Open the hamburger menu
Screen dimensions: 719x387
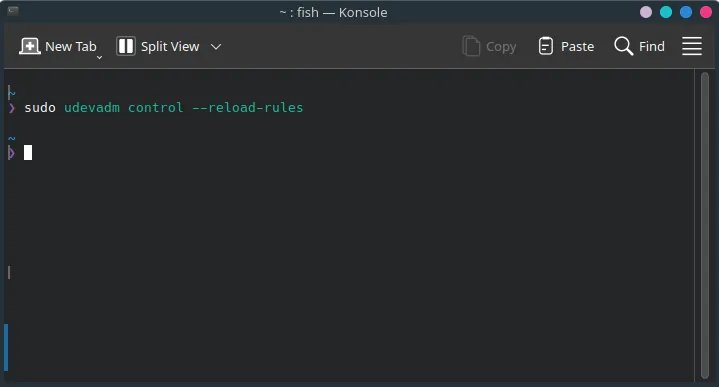point(691,46)
